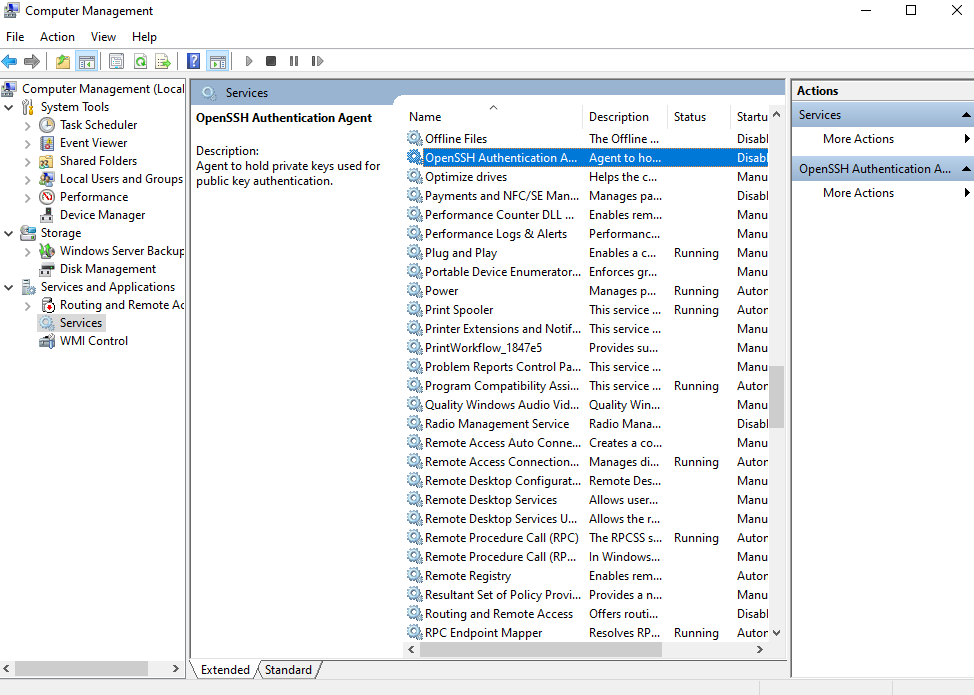Switch to the Standard tab
Viewport: 974px width, 695px height.
tap(288, 670)
